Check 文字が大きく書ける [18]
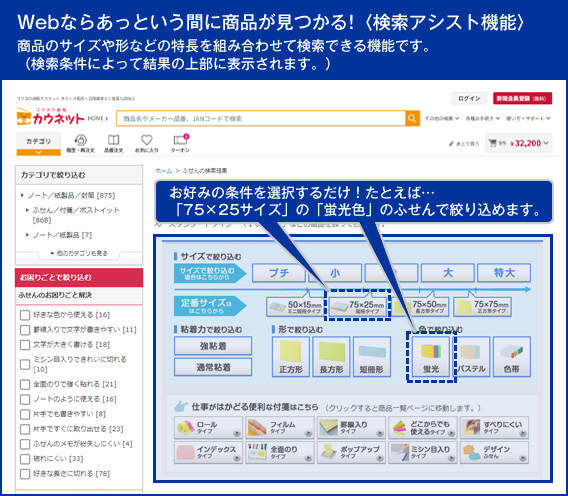This screenshot has height=496, width=568. tap(25, 345)
